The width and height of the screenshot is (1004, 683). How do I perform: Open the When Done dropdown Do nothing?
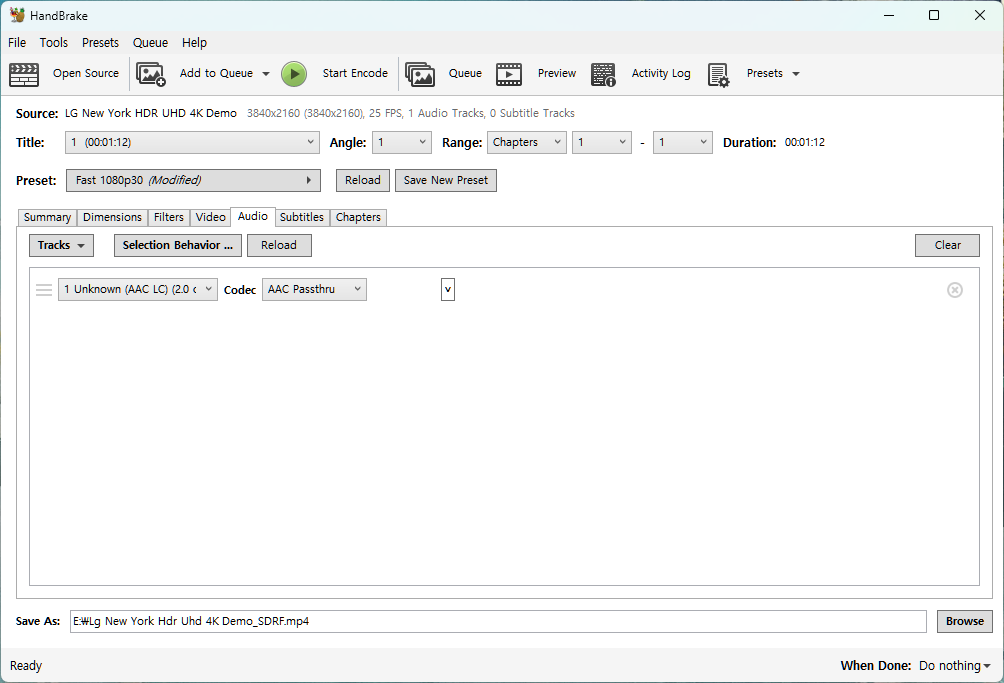point(955,666)
